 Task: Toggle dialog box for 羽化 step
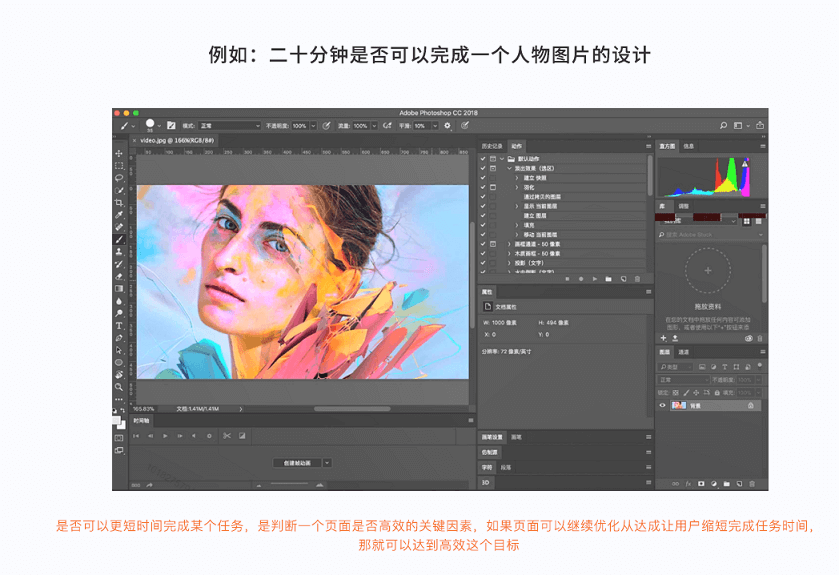click(493, 187)
